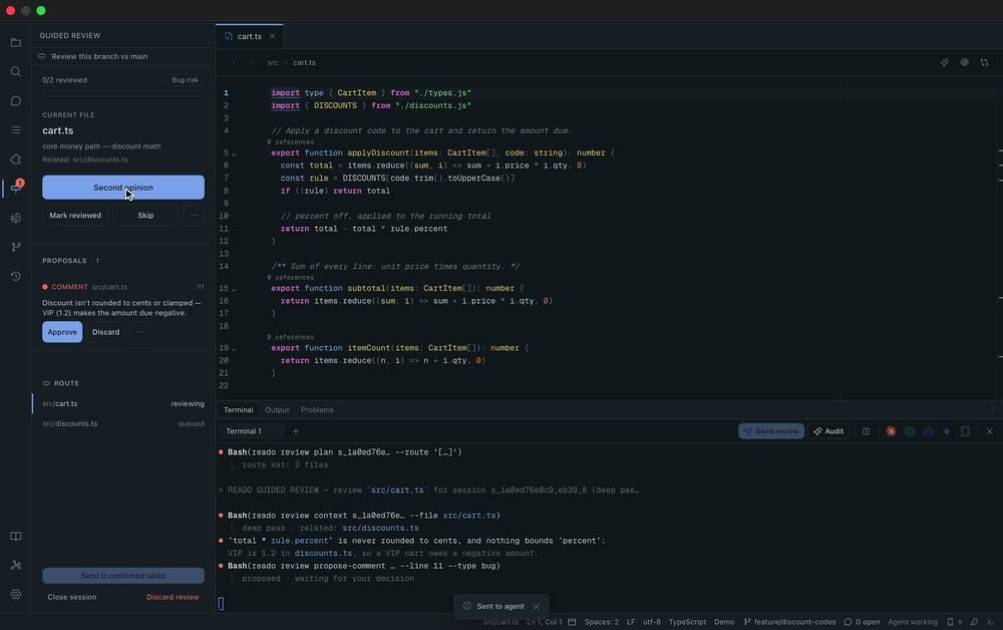Switch to the Output panel tab

pyautogui.click(x=277, y=410)
